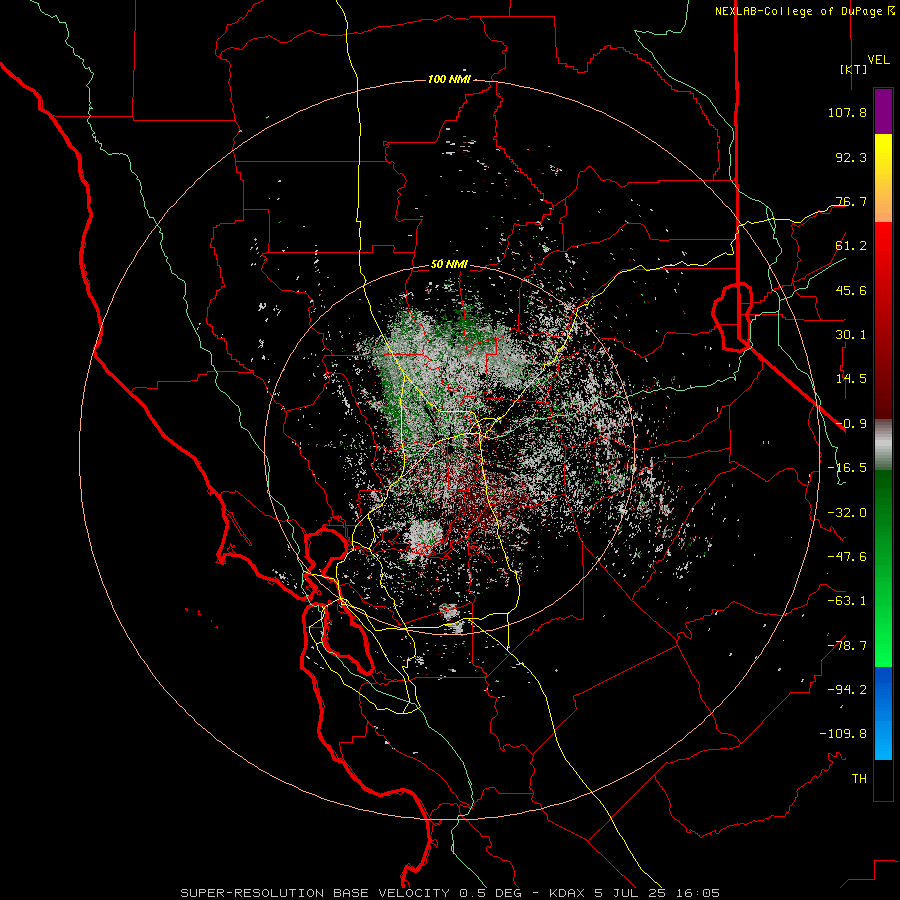
Task: Click the -47.6 velocity scale value
Action: click(847, 557)
